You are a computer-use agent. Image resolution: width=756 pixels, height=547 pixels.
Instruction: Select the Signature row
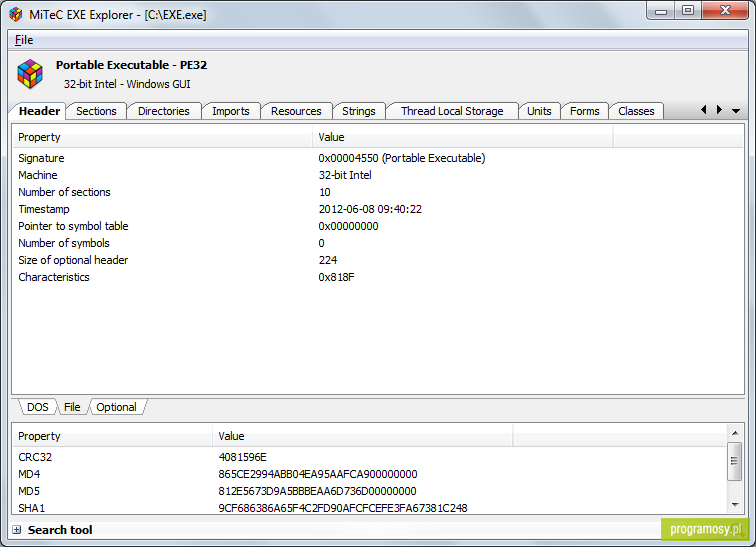click(378, 158)
